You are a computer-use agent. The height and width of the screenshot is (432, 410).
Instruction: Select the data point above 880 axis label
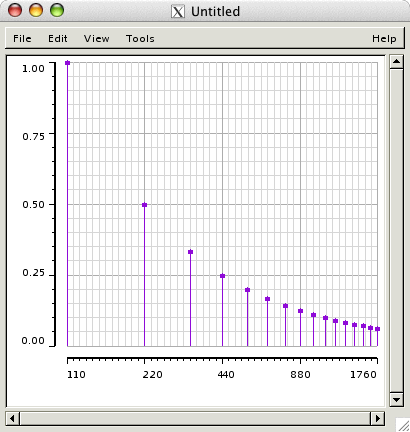pyautogui.click(x=300, y=311)
